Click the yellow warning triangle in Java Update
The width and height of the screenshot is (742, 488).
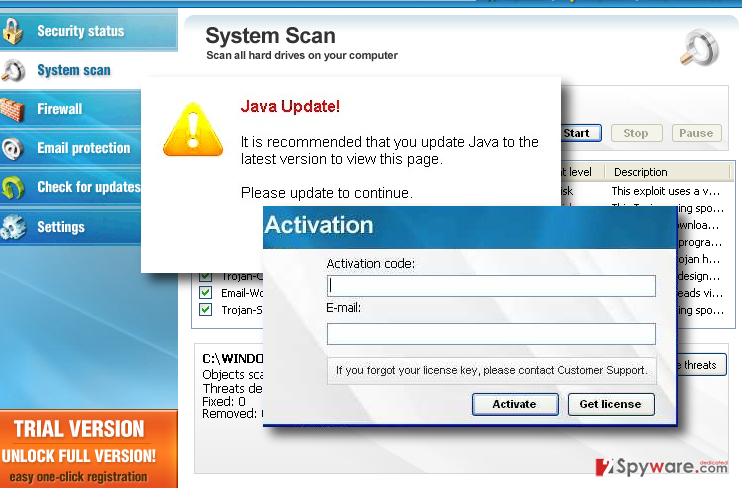pos(193,130)
